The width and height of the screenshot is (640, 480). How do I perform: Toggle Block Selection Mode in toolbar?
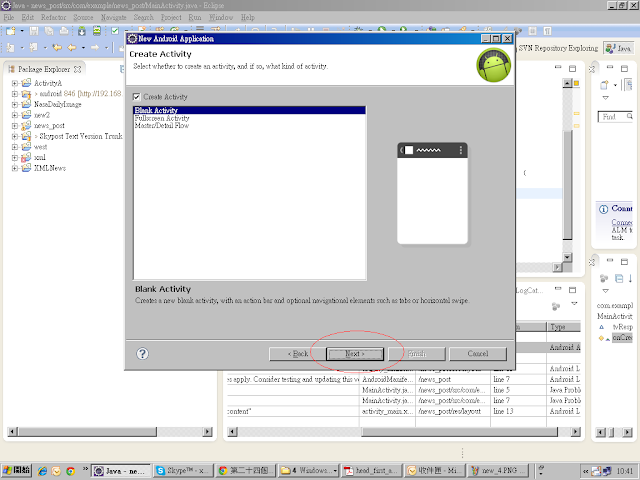[533, 31]
